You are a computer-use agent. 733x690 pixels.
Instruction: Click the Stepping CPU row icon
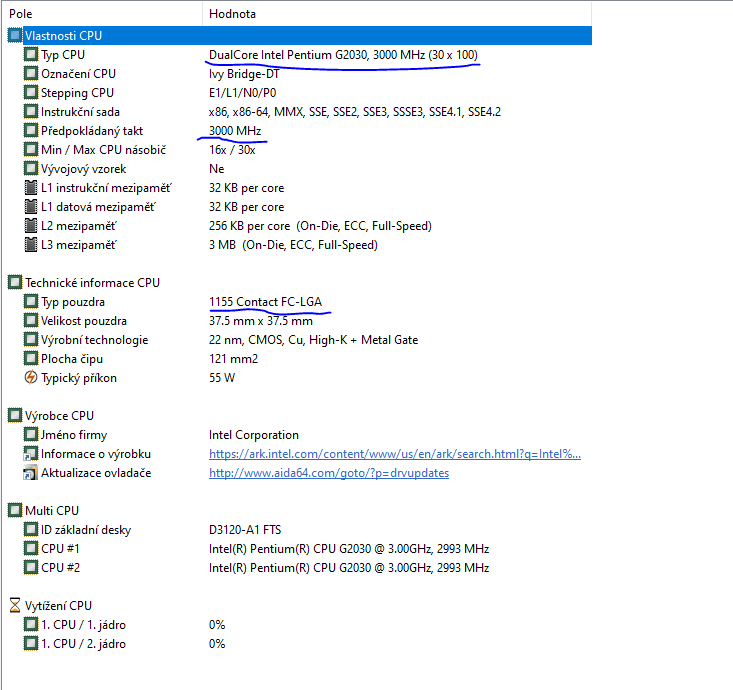coord(31,93)
